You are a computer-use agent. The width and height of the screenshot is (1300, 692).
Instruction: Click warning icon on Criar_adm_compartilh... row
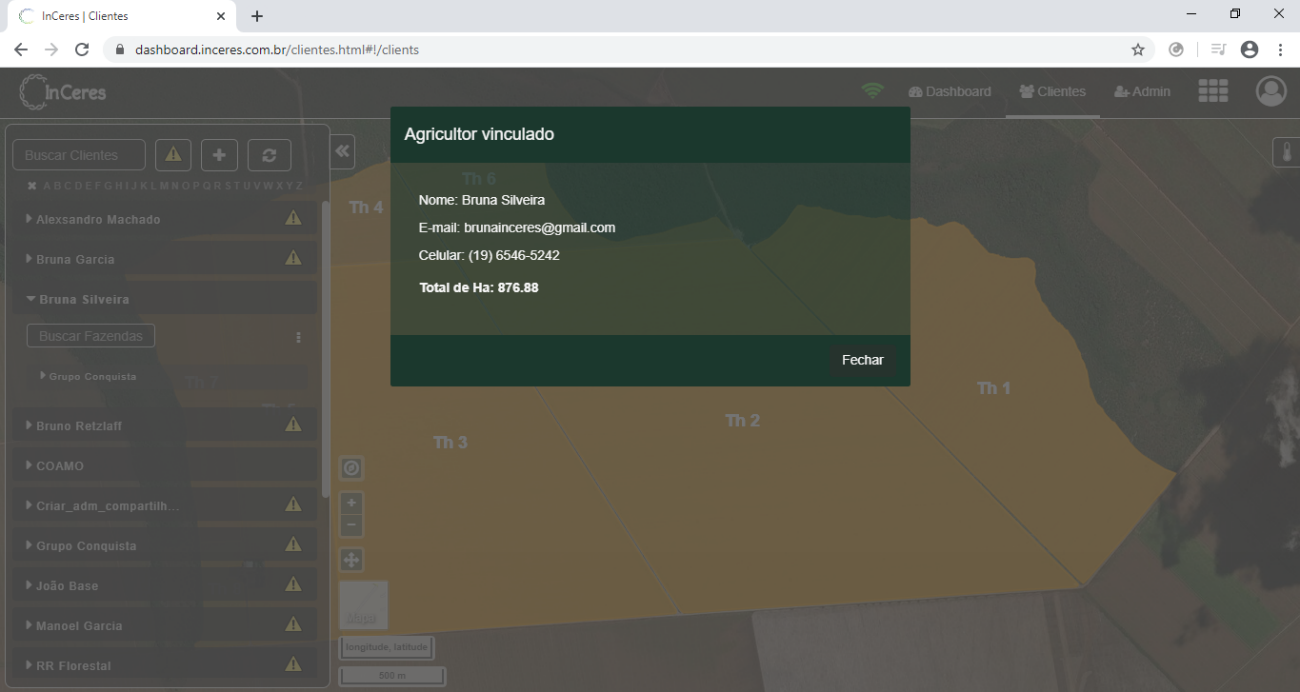coord(293,505)
